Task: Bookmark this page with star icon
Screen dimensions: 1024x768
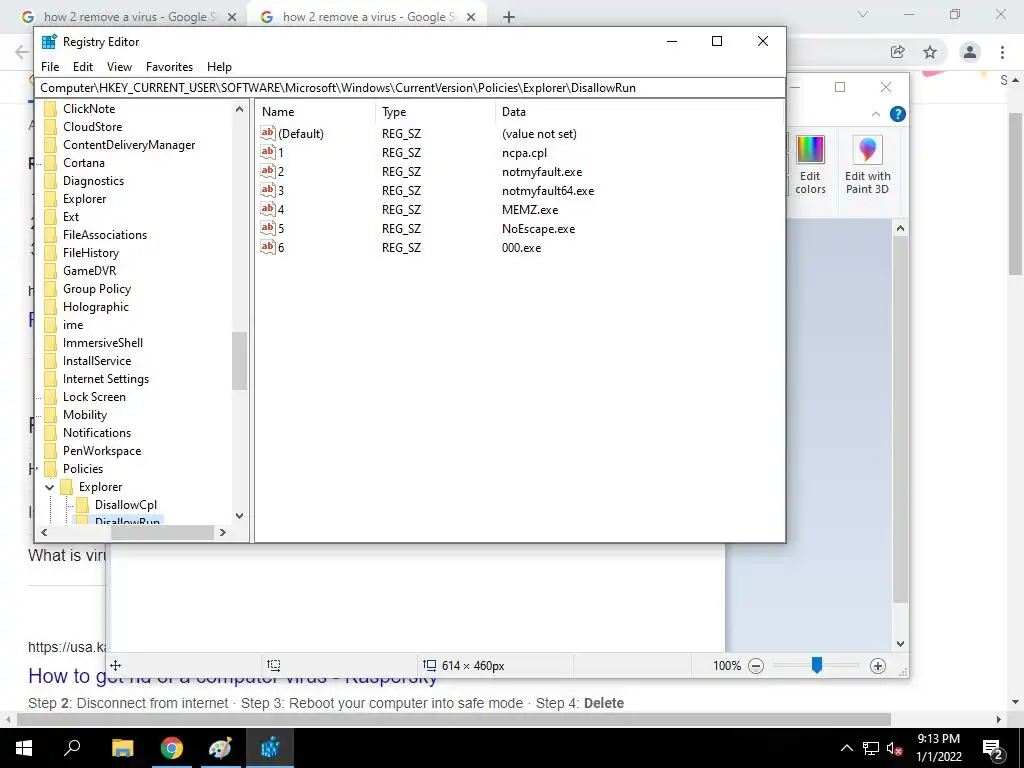Action: click(x=930, y=52)
